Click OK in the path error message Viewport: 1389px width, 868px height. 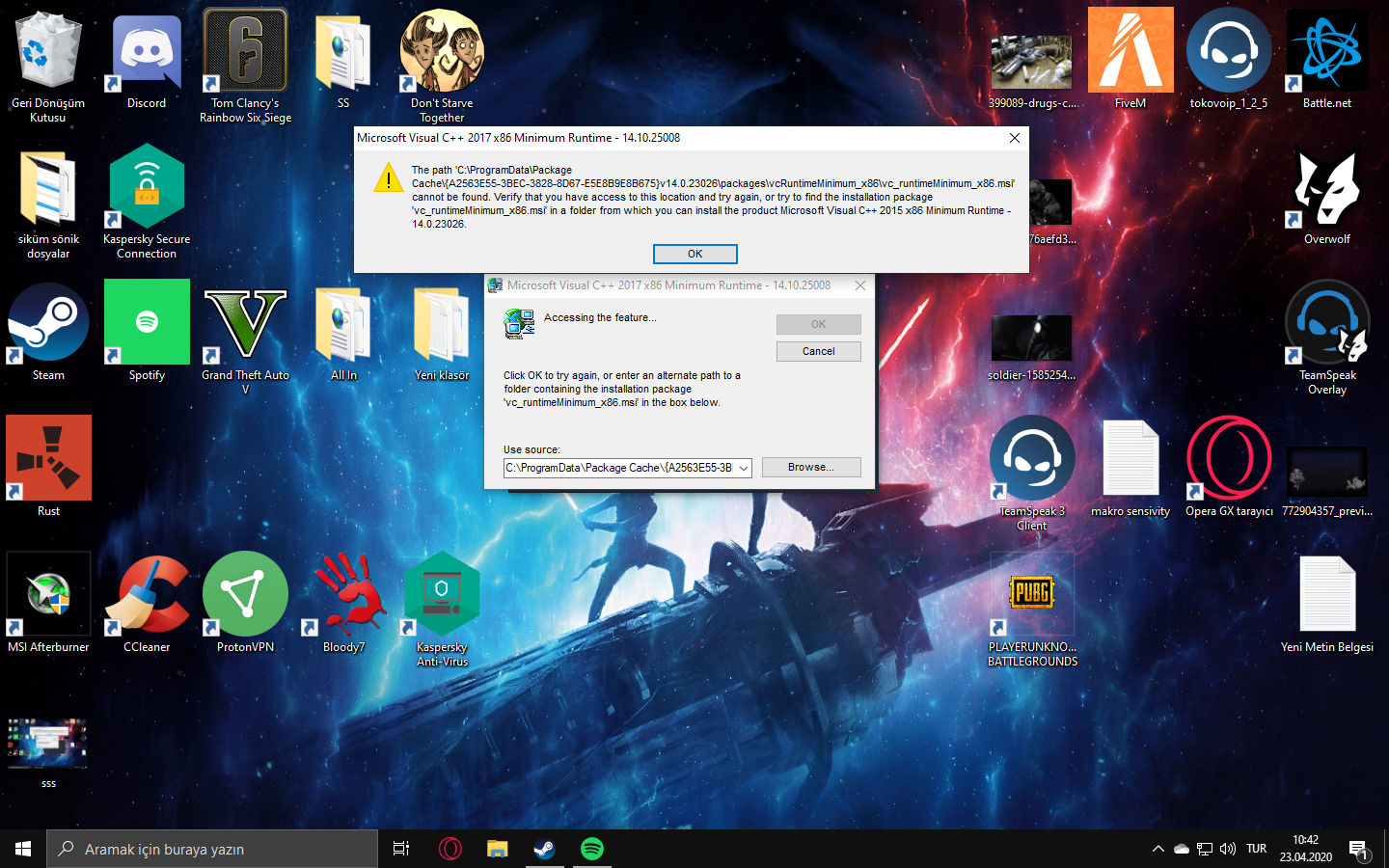[x=694, y=254]
